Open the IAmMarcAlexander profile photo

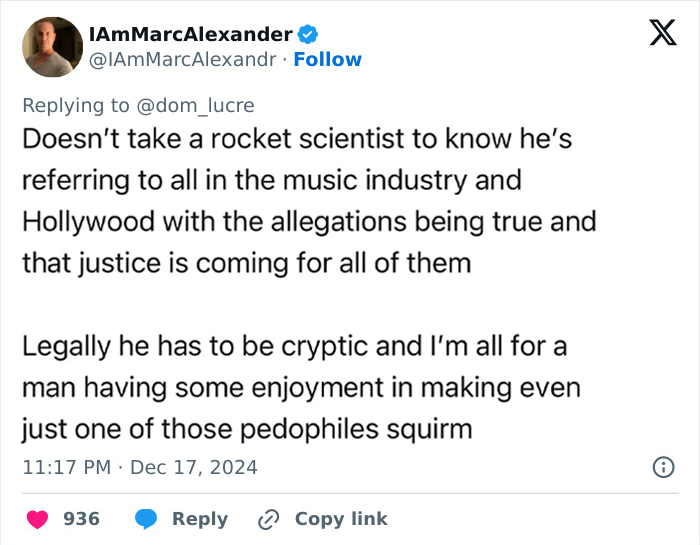click(52, 47)
